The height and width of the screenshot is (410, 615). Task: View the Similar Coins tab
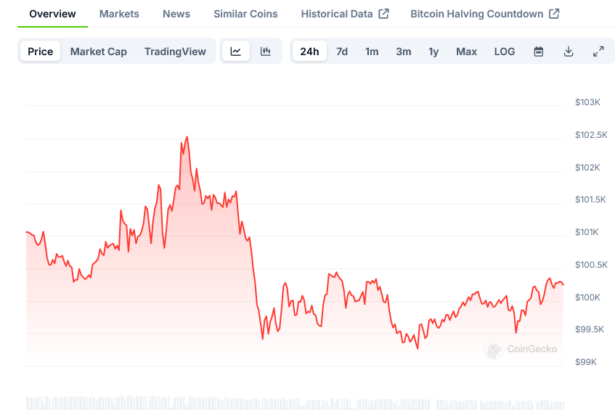[x=245, y=14]
